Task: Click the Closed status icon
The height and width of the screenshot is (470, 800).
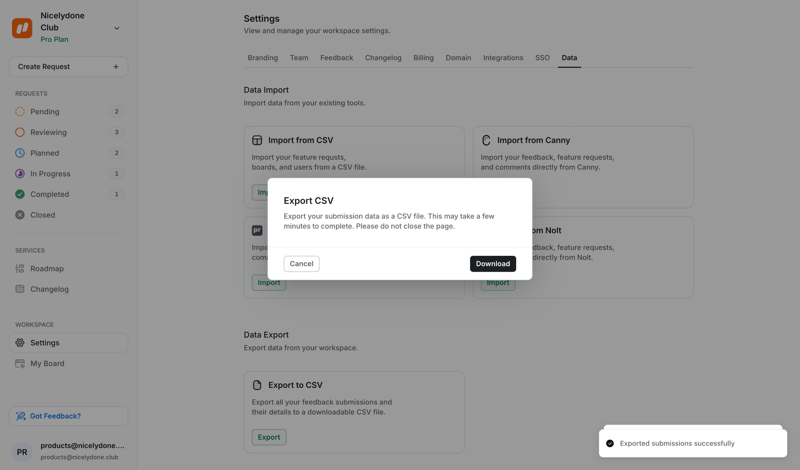Action: pyautogui.click(x=20, y=215)
